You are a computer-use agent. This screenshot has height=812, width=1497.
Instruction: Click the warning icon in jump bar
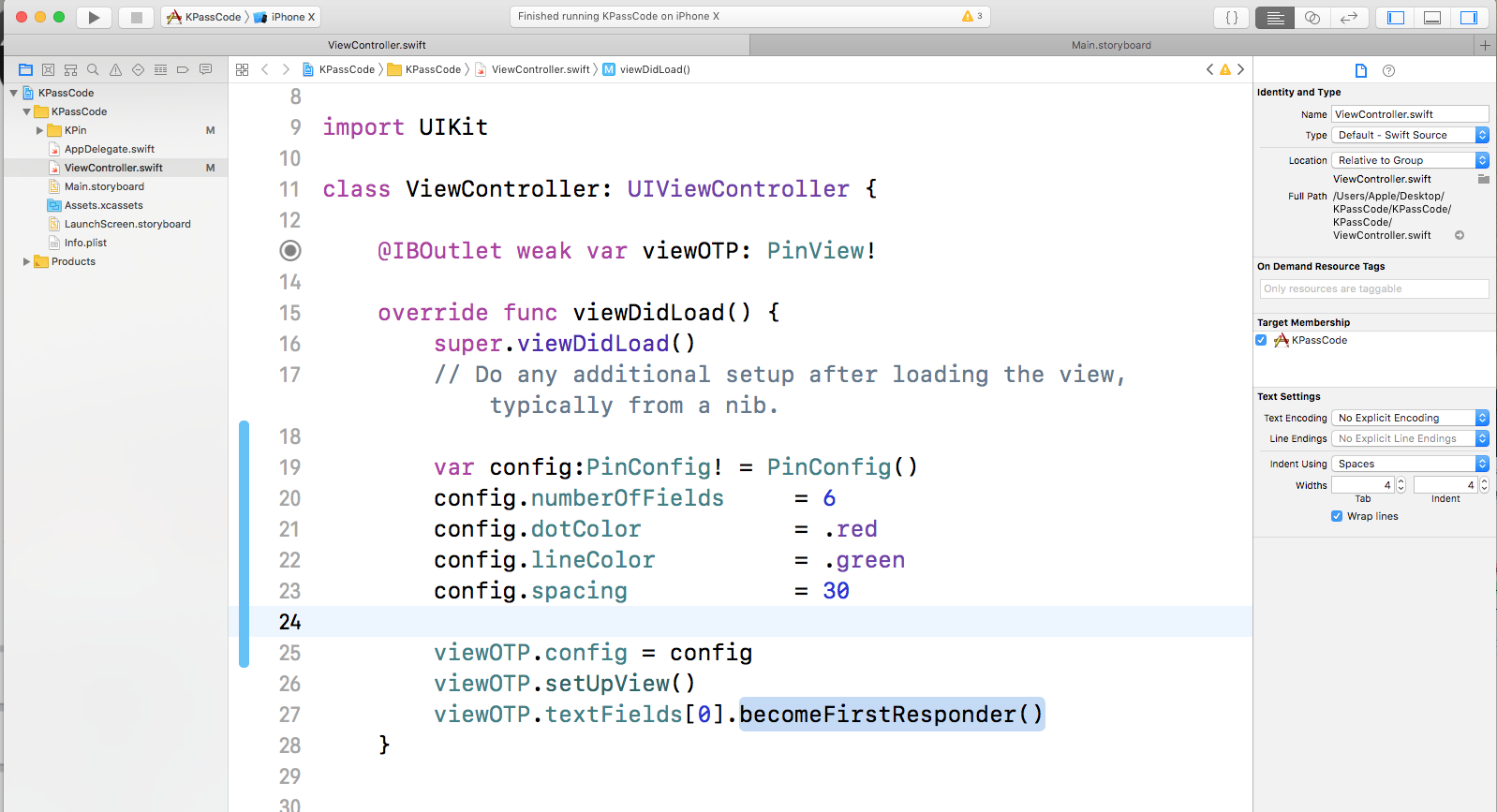click(1224, 69)
